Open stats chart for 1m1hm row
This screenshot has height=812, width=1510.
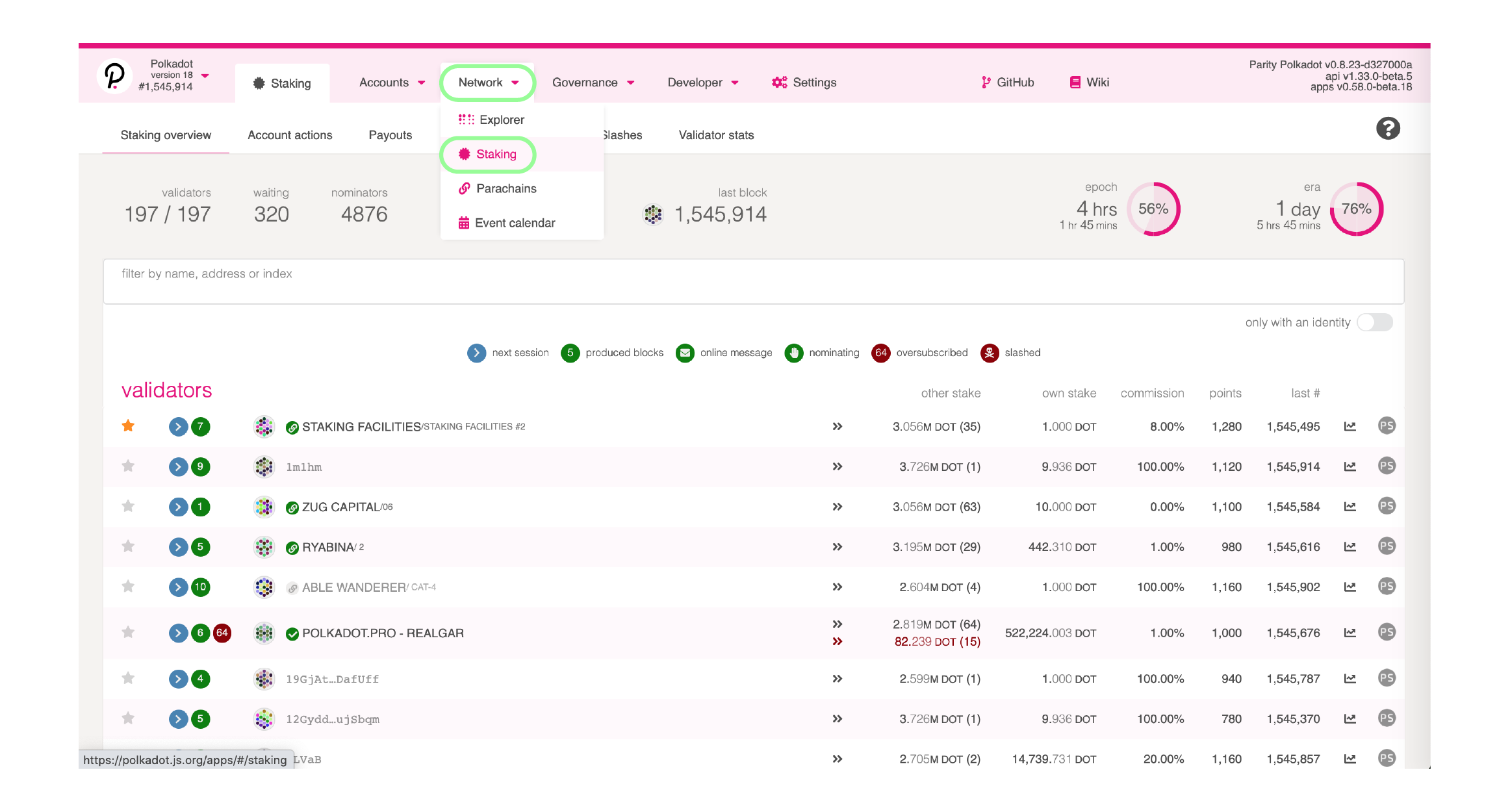click(x=1350, y=467)
